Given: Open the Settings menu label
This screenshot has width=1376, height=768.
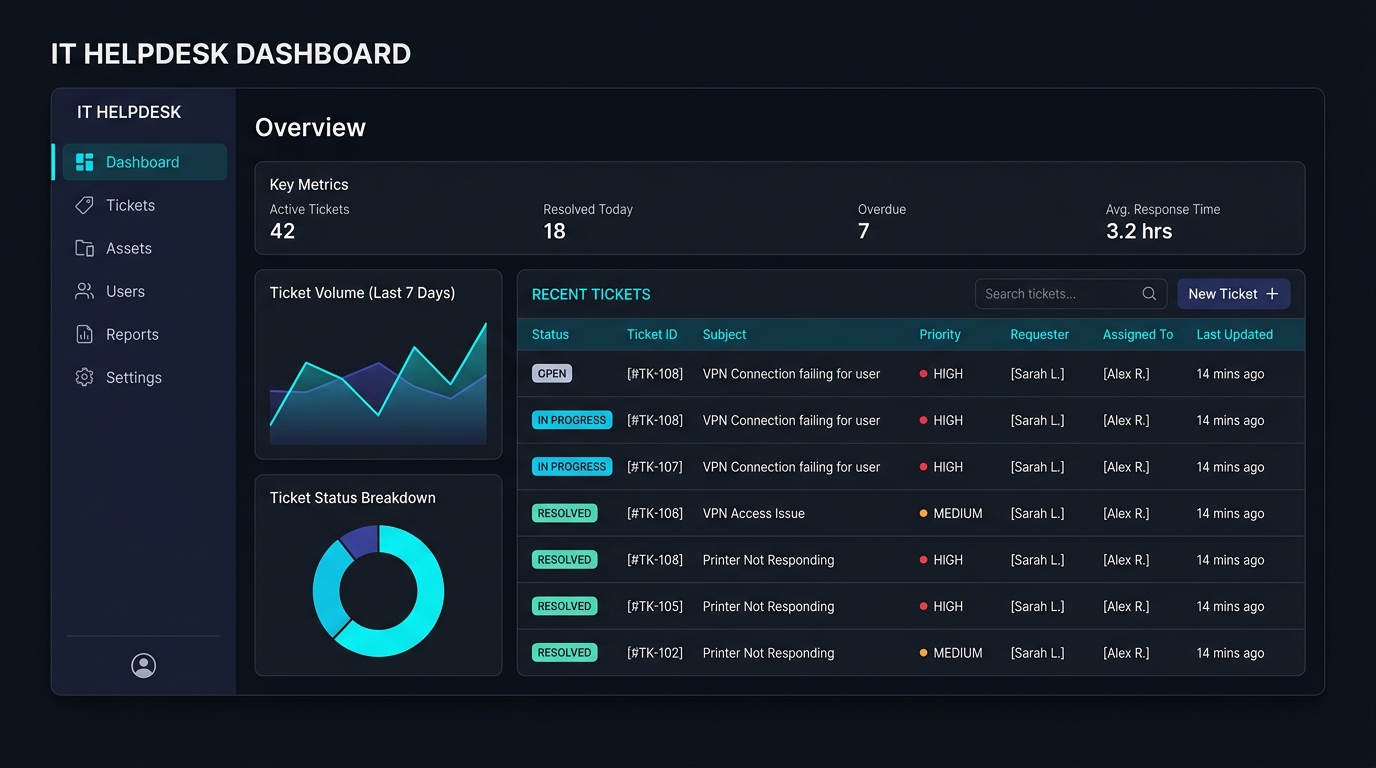Looking at the screenshot, I should pos(134,377).
